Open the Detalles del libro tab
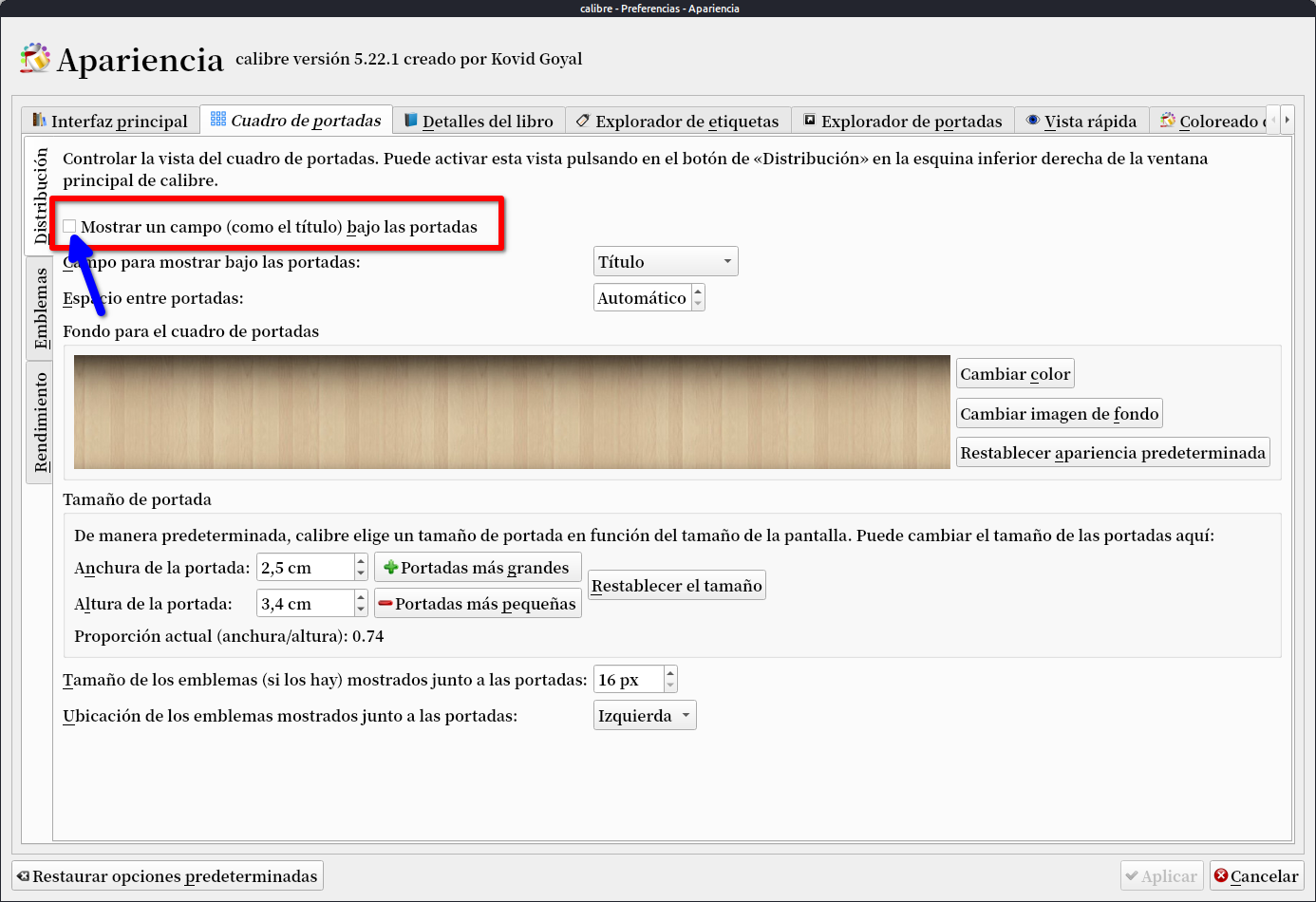The image size is (1316, 902). pos(479,121)
